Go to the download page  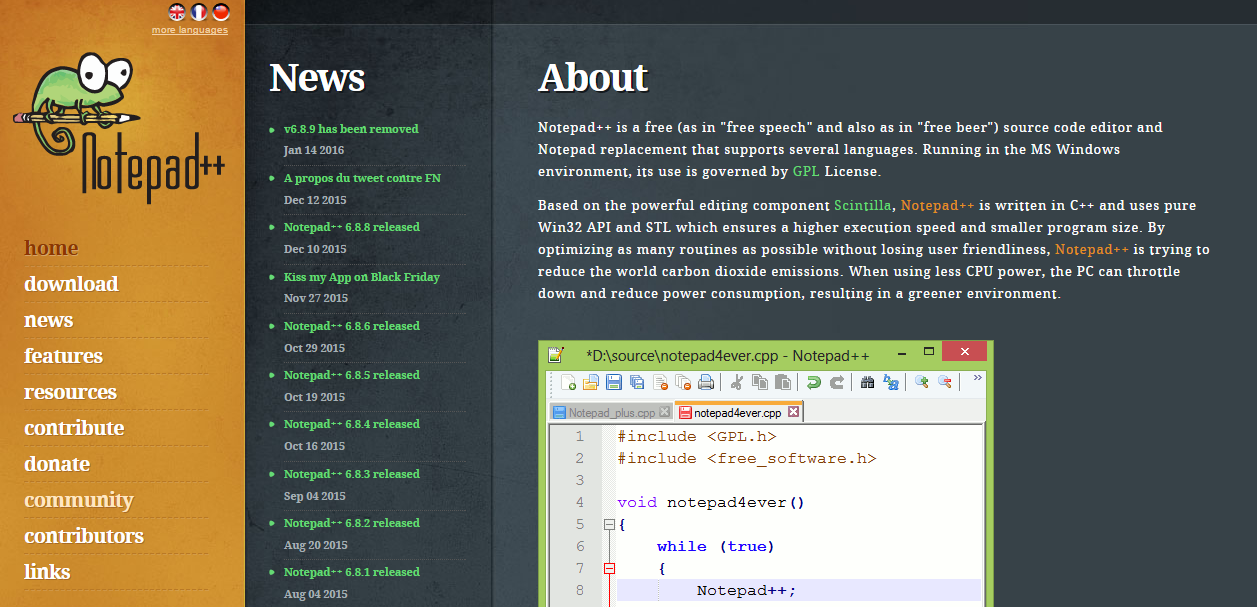[71, 284]
